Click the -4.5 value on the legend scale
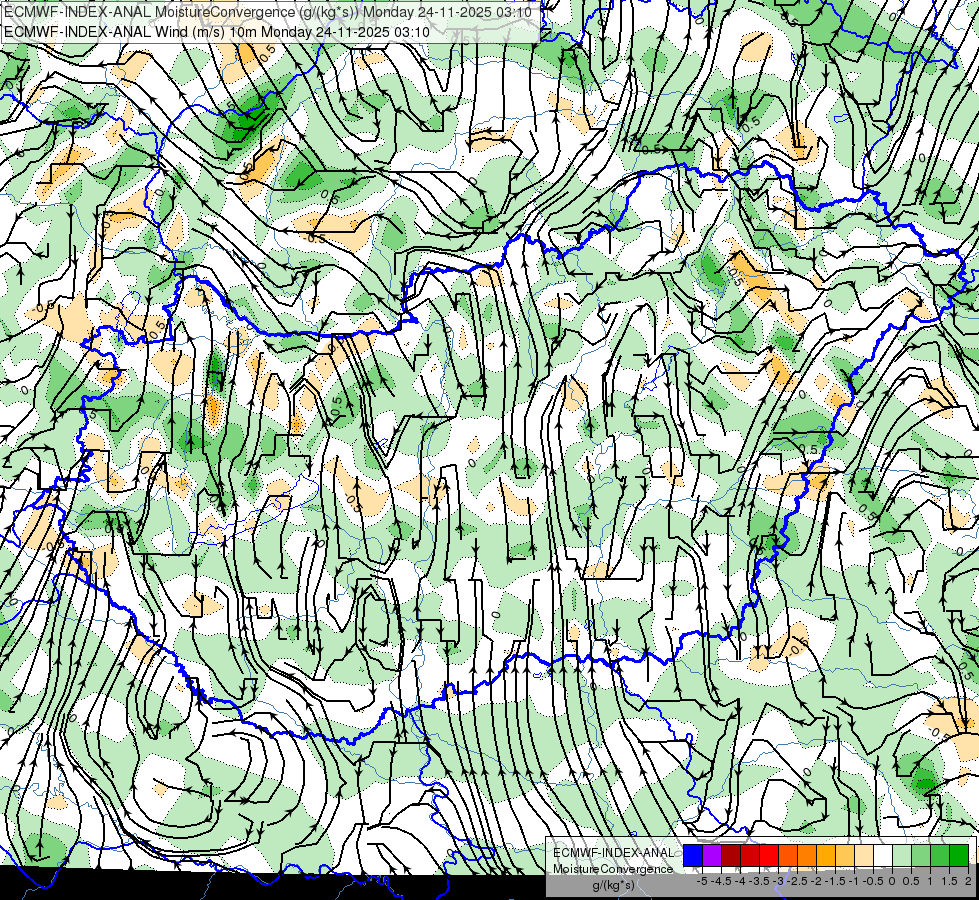This screenshot has height=900, width=979. (723, 881)
